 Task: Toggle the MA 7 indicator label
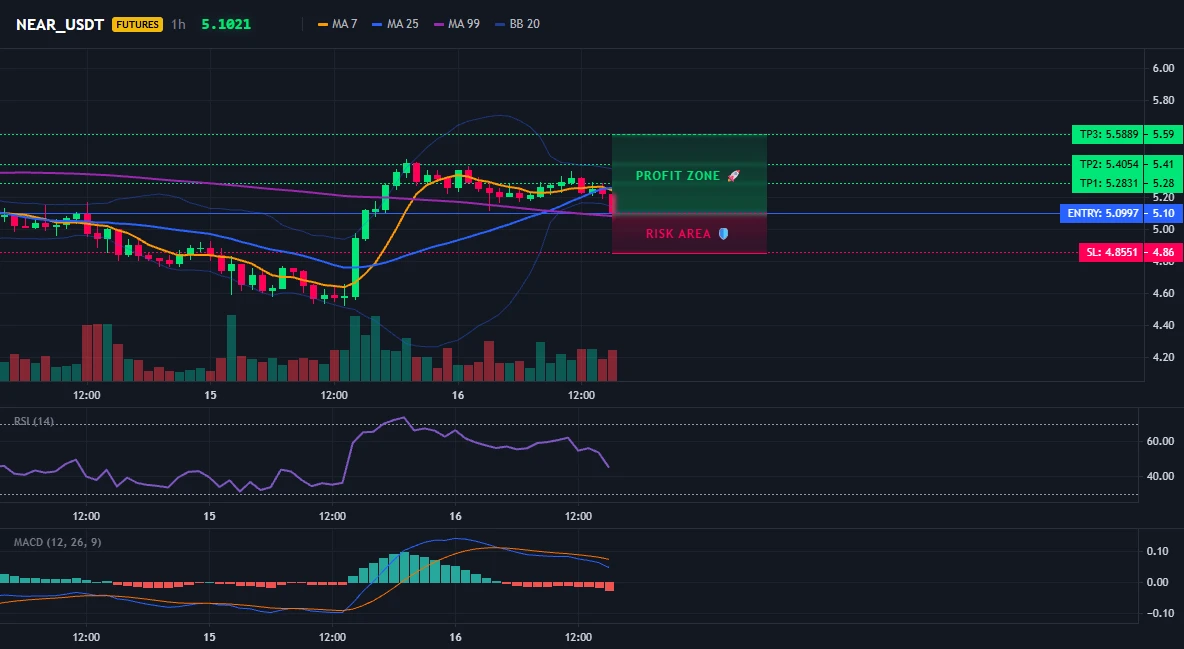(344, 24)
